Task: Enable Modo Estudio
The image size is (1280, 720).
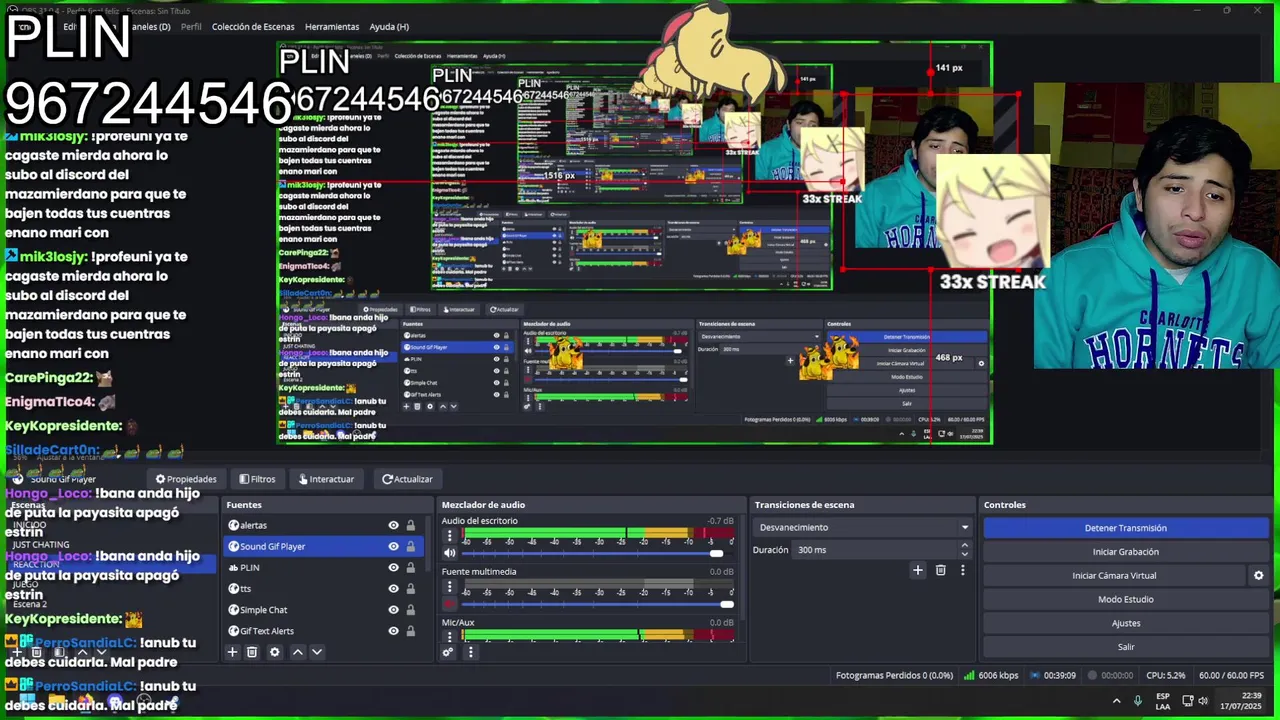Action: pyautogui.click(x=1126, y=599)
